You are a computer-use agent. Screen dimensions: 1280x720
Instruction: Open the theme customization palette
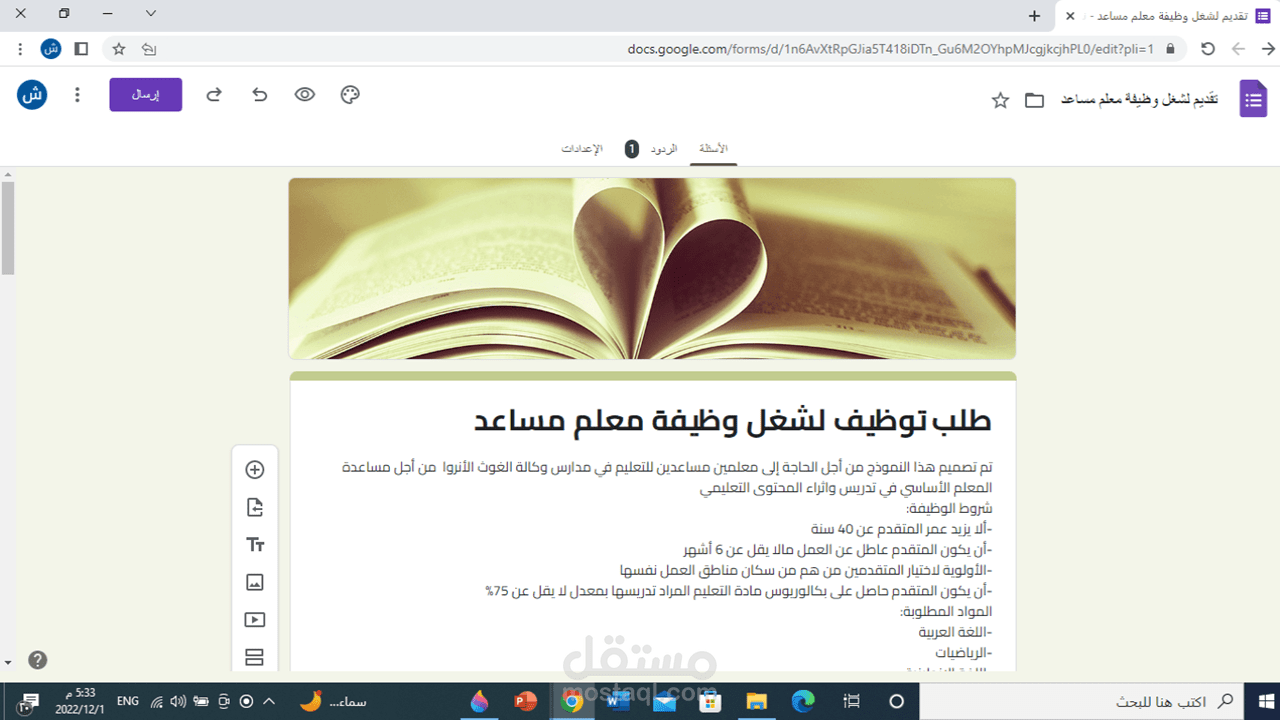click(349, 94)
